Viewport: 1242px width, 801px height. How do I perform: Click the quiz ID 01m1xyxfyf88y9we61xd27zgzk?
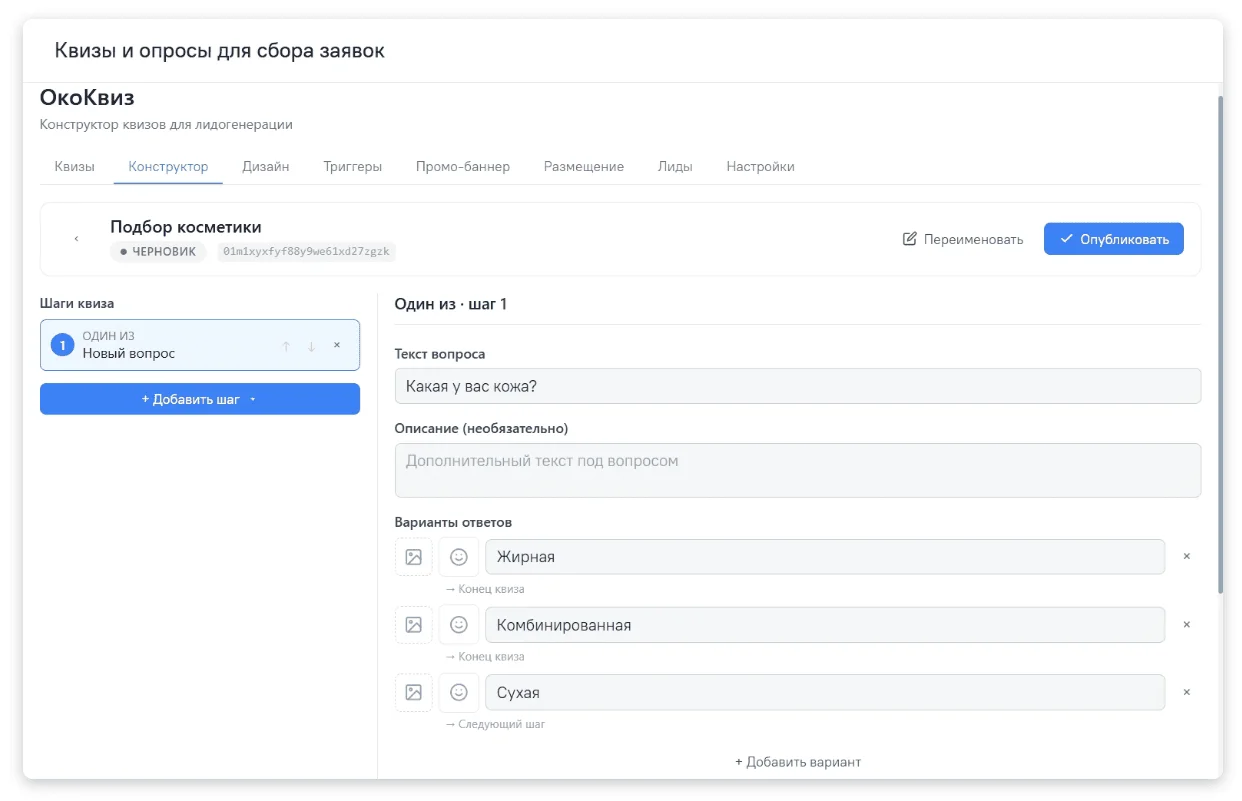(306, 252)
